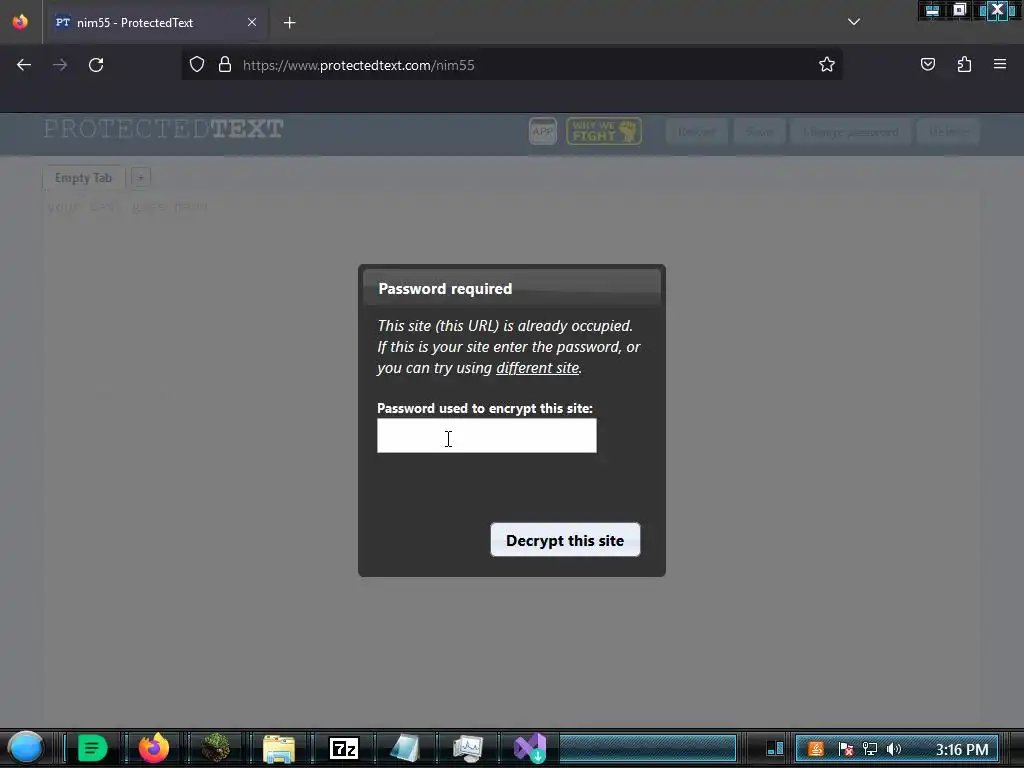Click the network tray icon
Image resolution: width=1024 pixels, height=768 pixels.
coord(870,749)
